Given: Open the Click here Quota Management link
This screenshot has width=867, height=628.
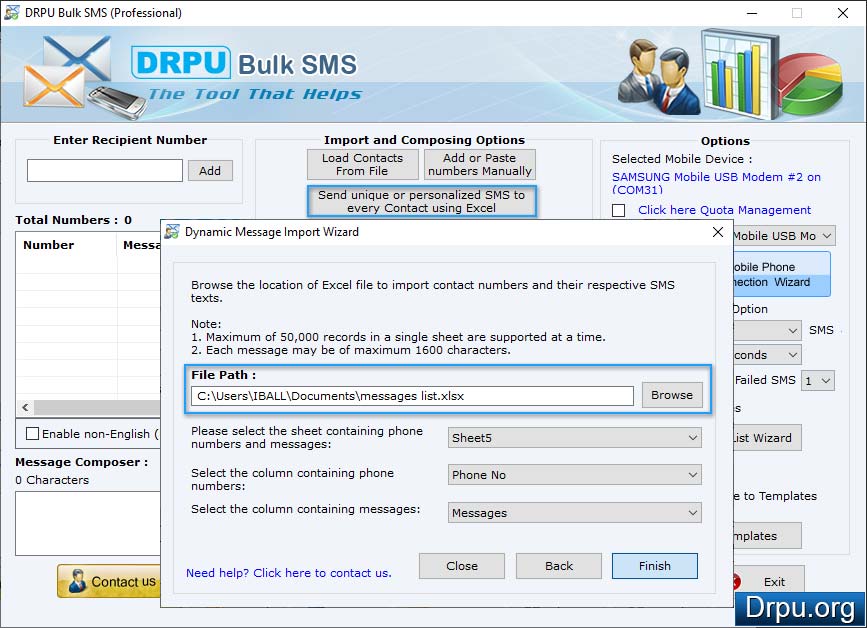Looking at the screenshot, I should tap(724, 210).
